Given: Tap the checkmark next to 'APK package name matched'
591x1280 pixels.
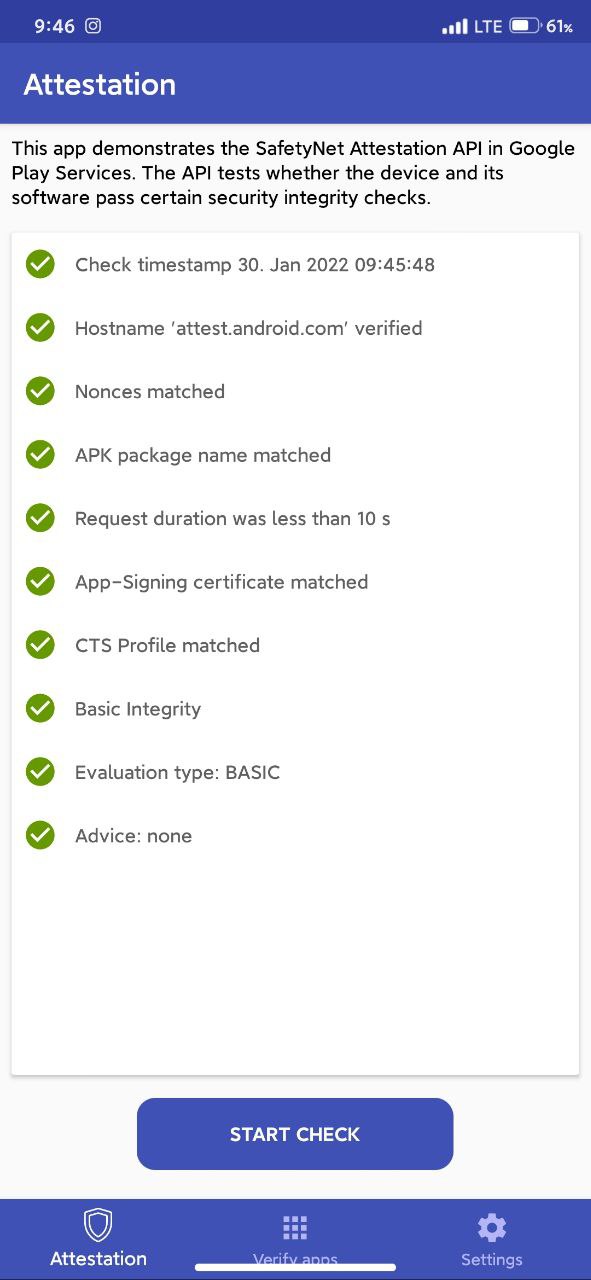Looking at the screenshot, I should tap(40, 454).
